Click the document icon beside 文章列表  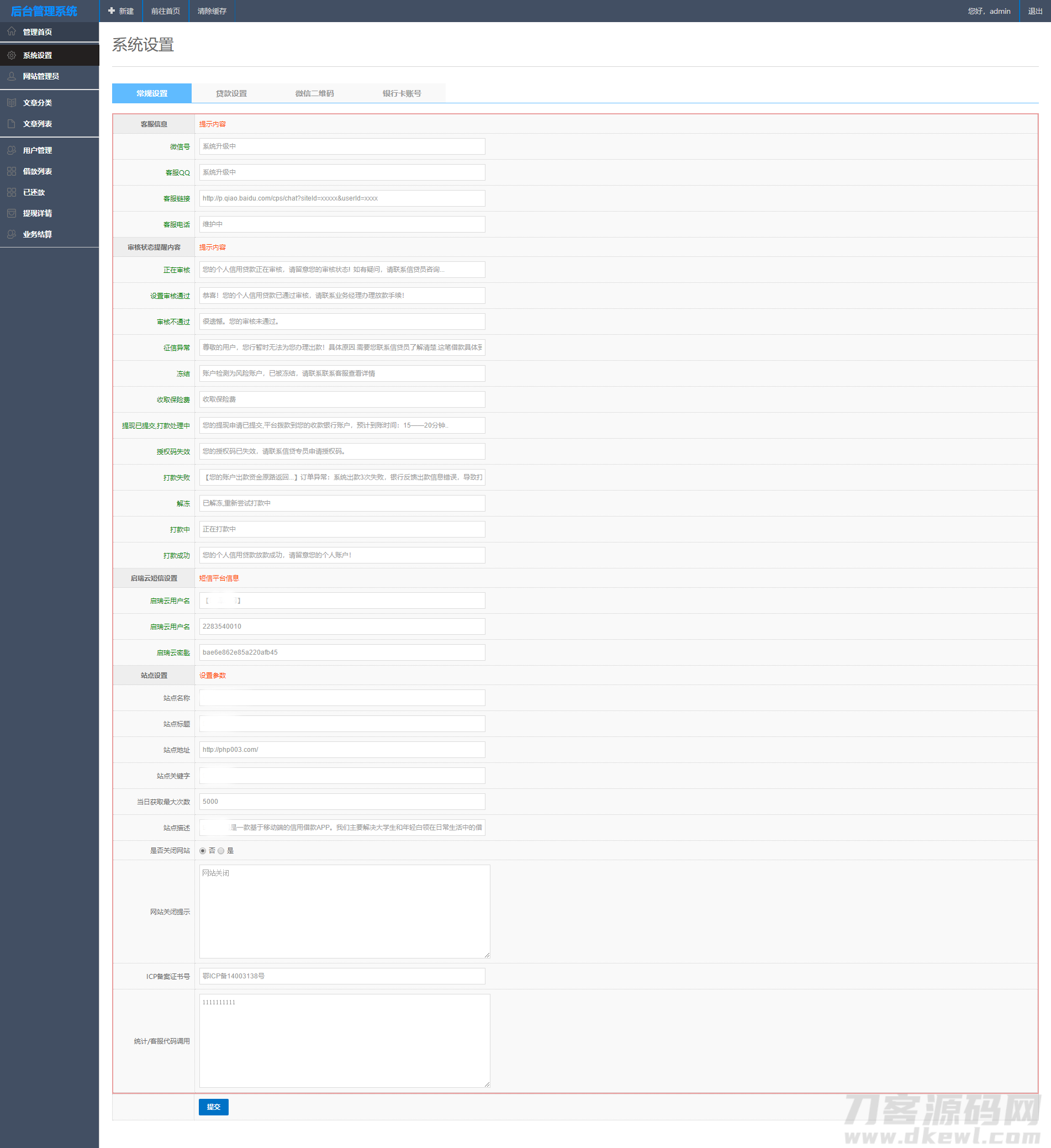click(x=12, y=124)
